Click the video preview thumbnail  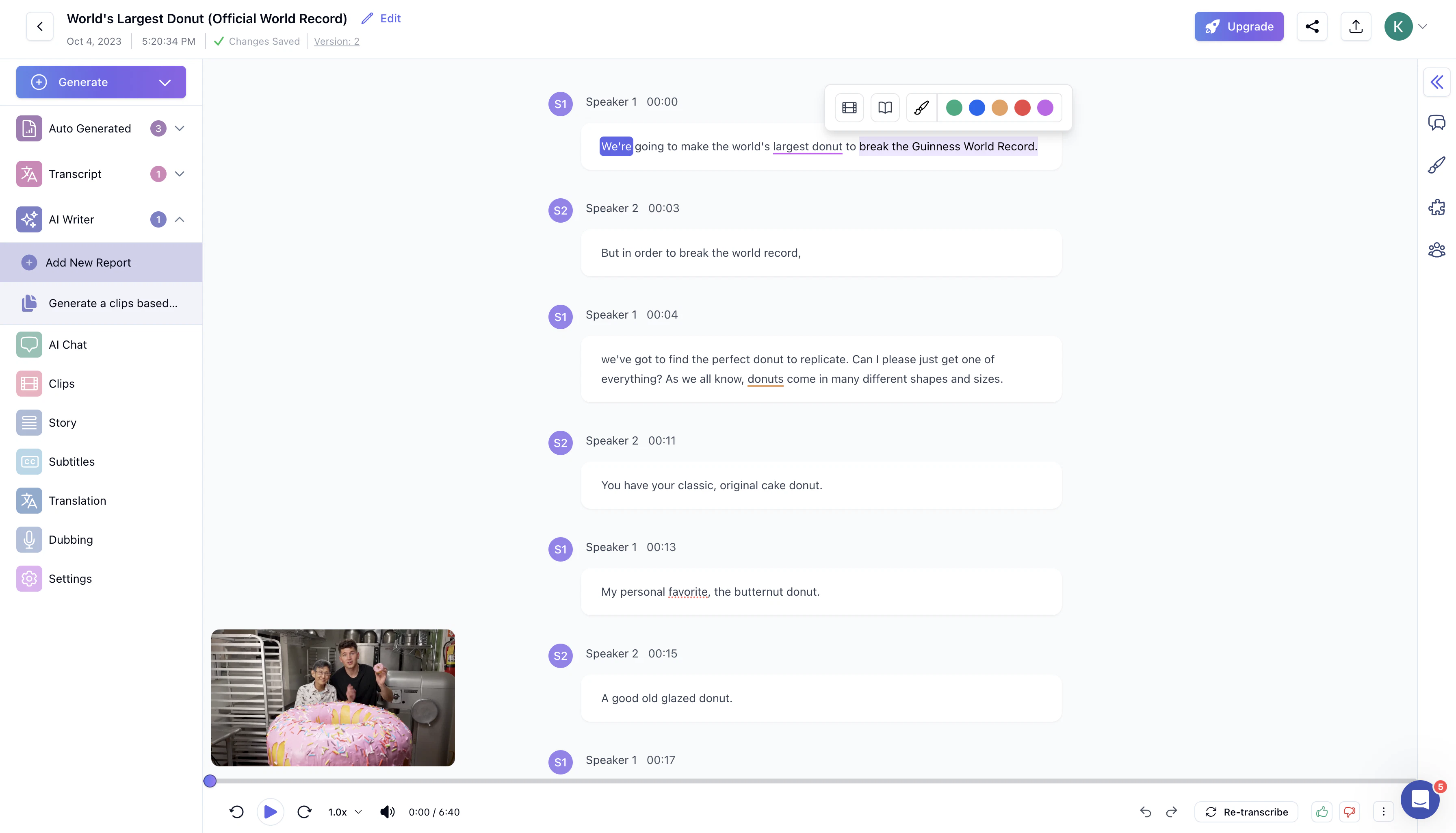coord(333,697)
